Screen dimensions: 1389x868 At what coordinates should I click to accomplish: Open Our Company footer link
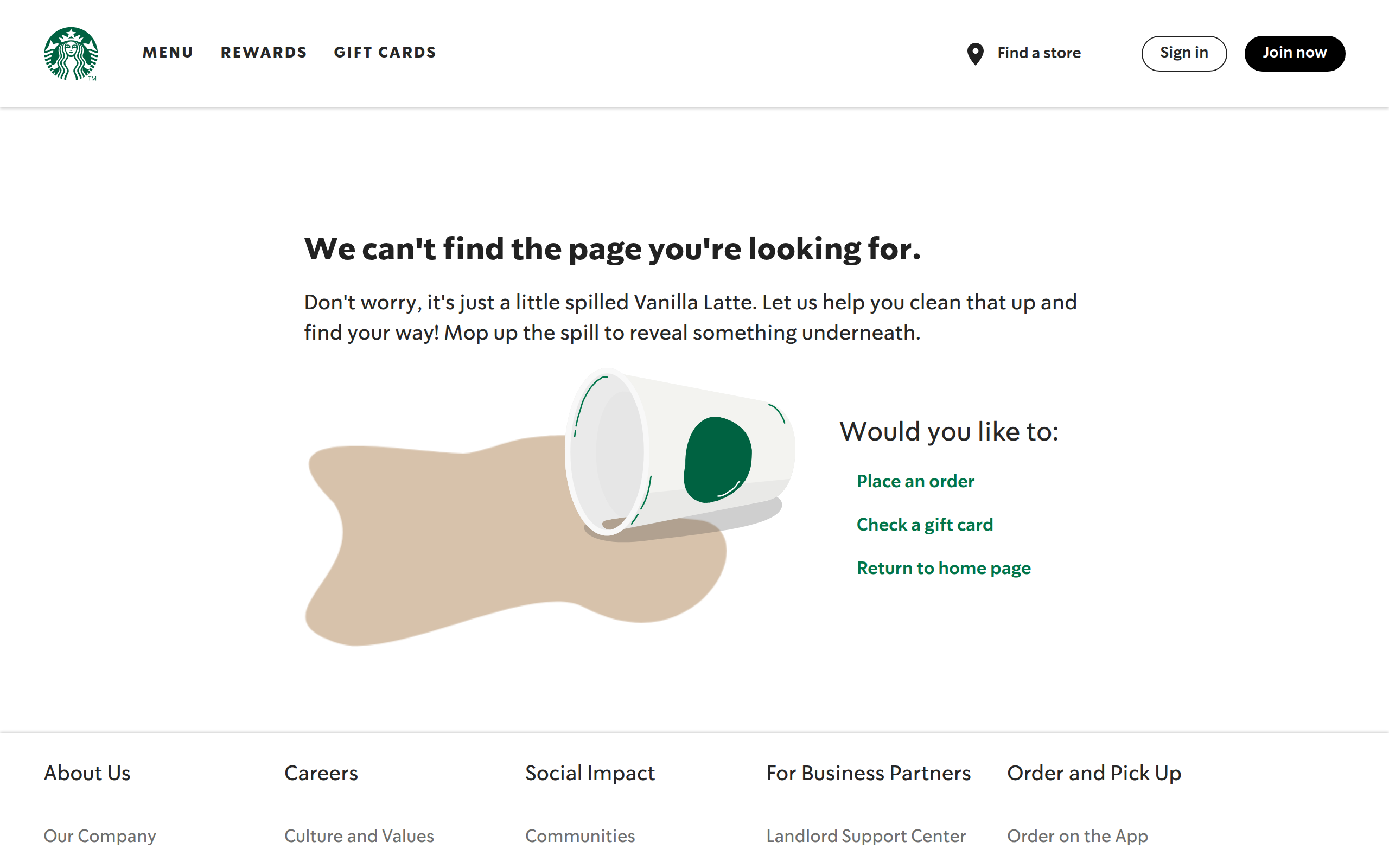coord(100,836)
